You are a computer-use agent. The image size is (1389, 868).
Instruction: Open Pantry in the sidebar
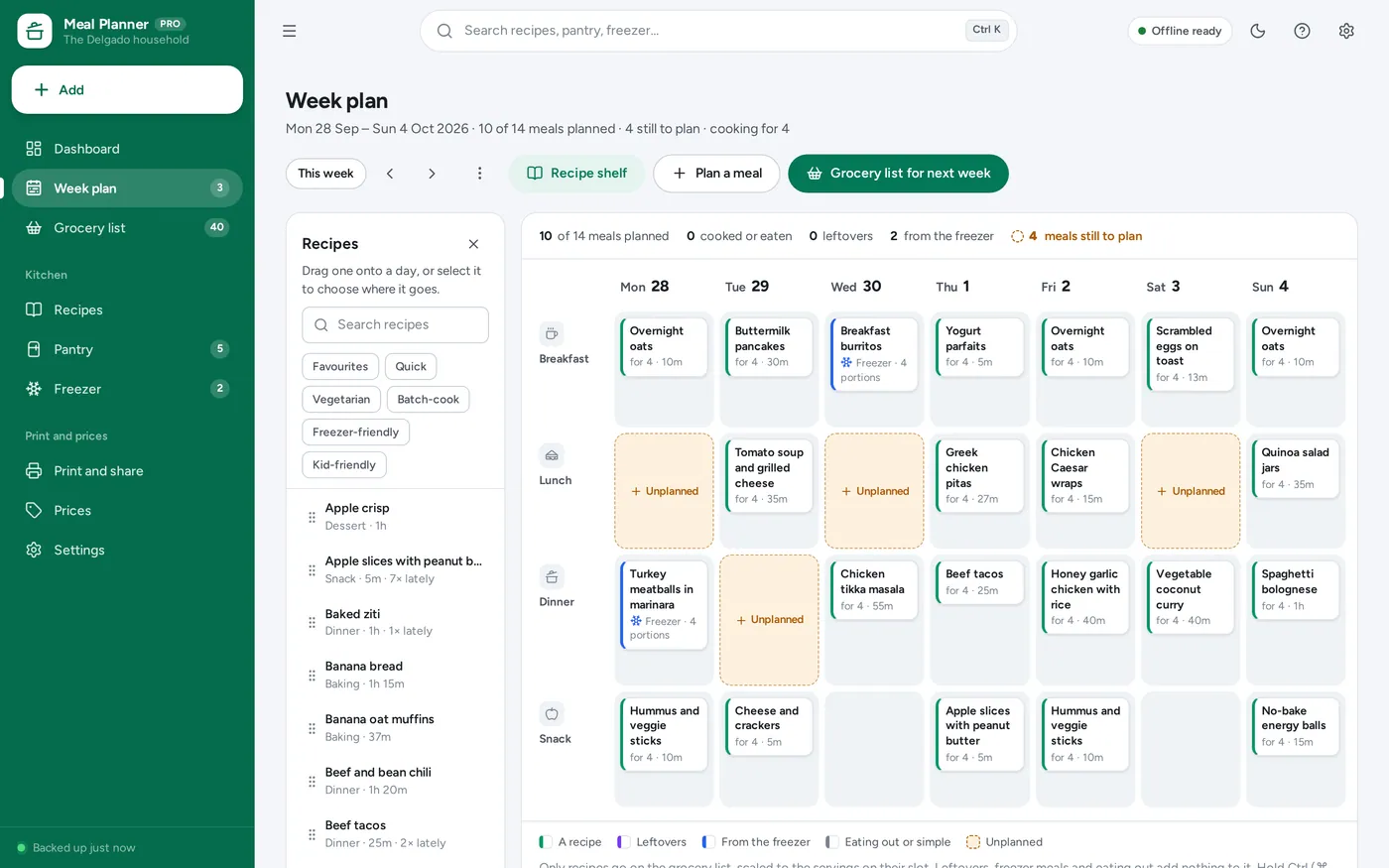pyautogui.click(x=127, y=349)
